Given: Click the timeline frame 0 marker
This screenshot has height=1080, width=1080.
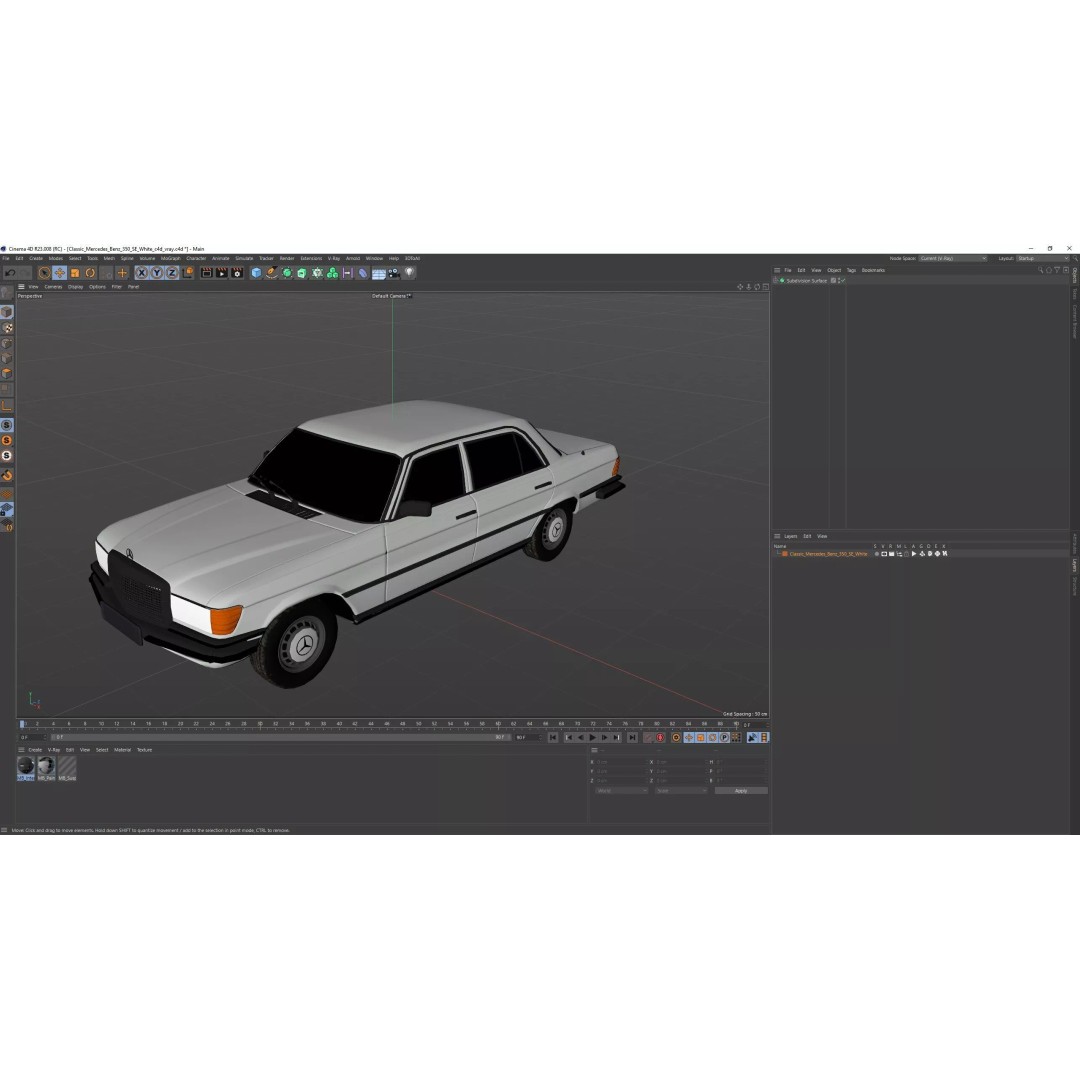Looking at the screenshot, I should pyautogui.click(x=22, y=724).
